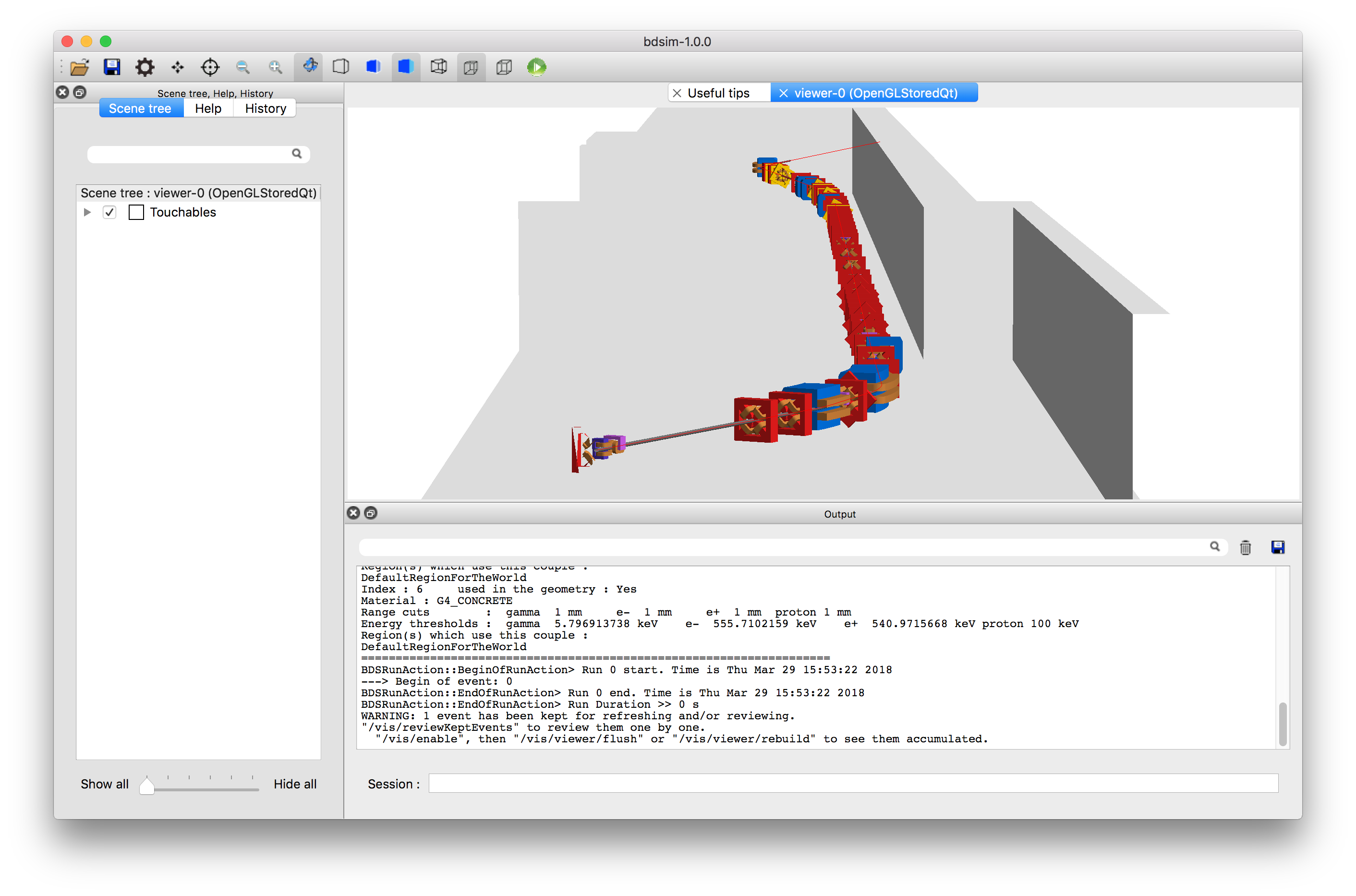Select the Pick crosshair target tool

[x=210, y=67]
